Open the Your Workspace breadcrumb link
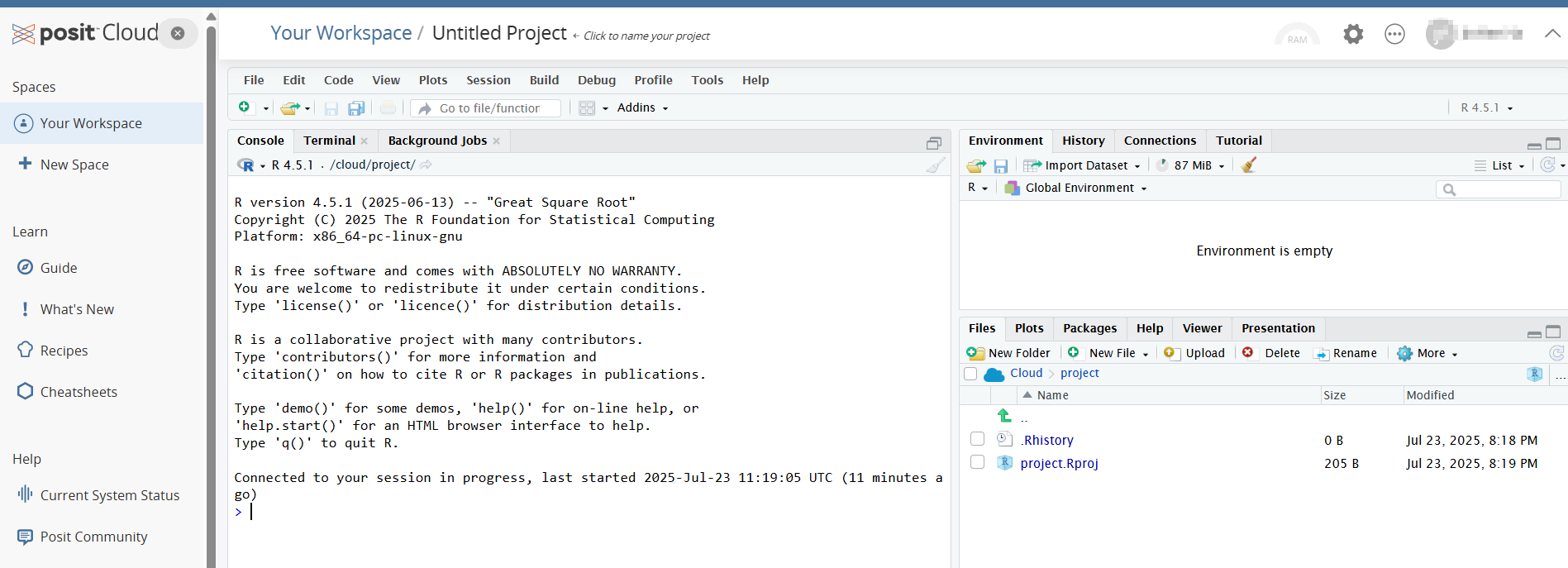This screenshot has width=1568, height=568. [341, 33]
